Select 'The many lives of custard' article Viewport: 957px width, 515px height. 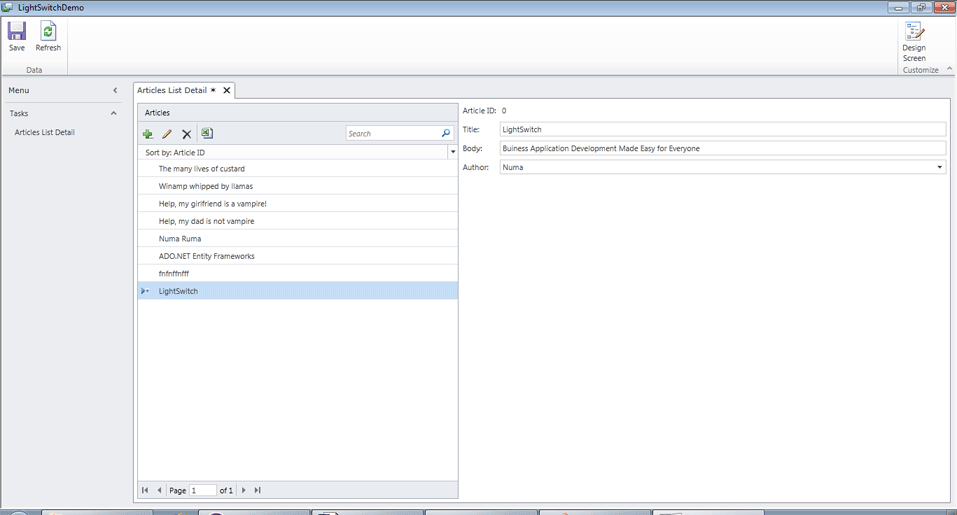click(298, 168)
